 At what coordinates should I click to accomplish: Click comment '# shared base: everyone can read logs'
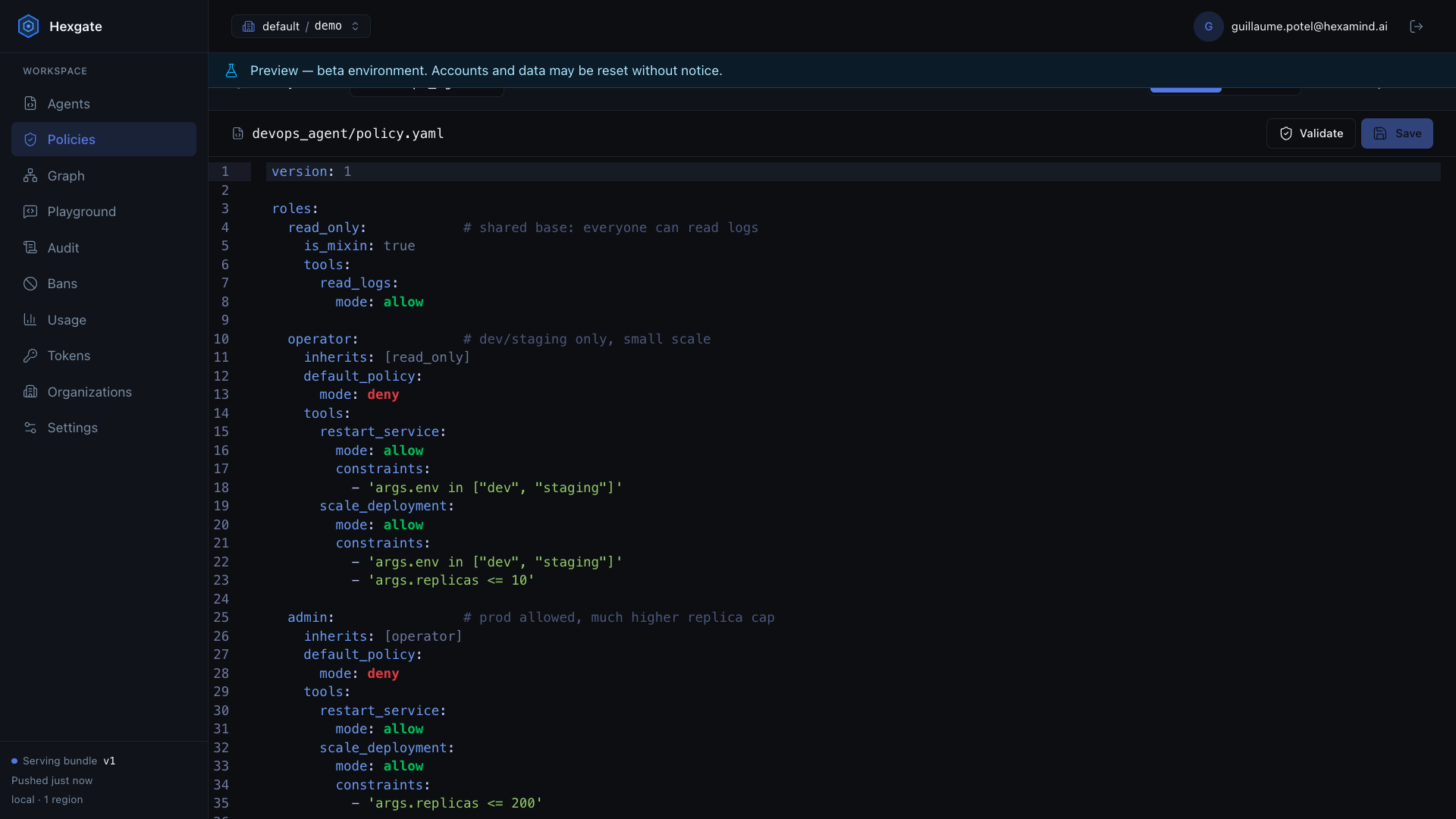point(610,227)
